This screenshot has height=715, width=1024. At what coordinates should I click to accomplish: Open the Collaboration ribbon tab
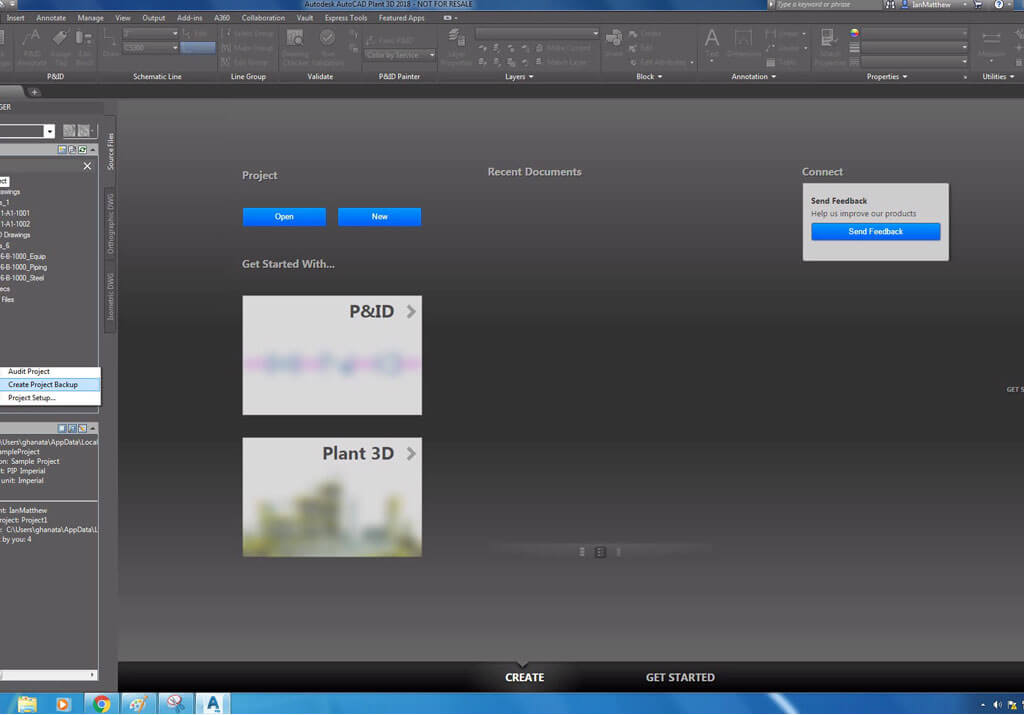pyautogui.click(x=263, y=18)
